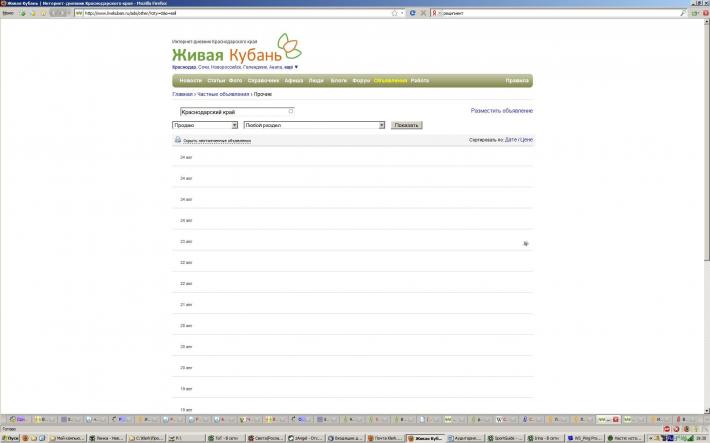
Task: Click the Краснодарский край region input
Action: 237,112
